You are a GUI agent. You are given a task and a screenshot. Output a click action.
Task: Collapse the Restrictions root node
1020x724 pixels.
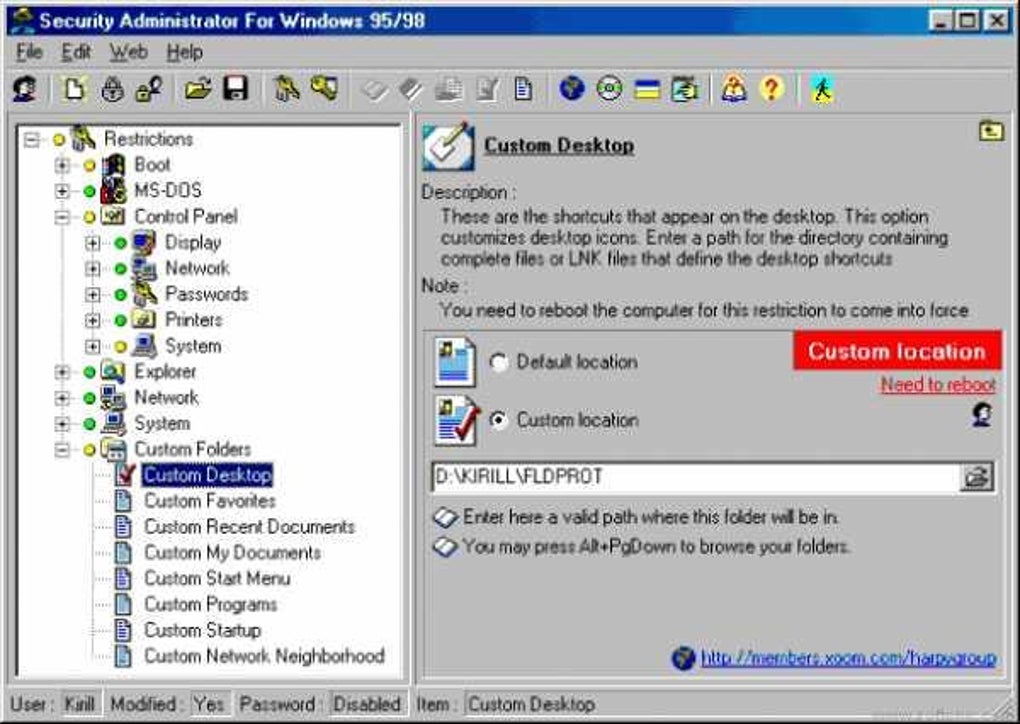click(31, 139)
